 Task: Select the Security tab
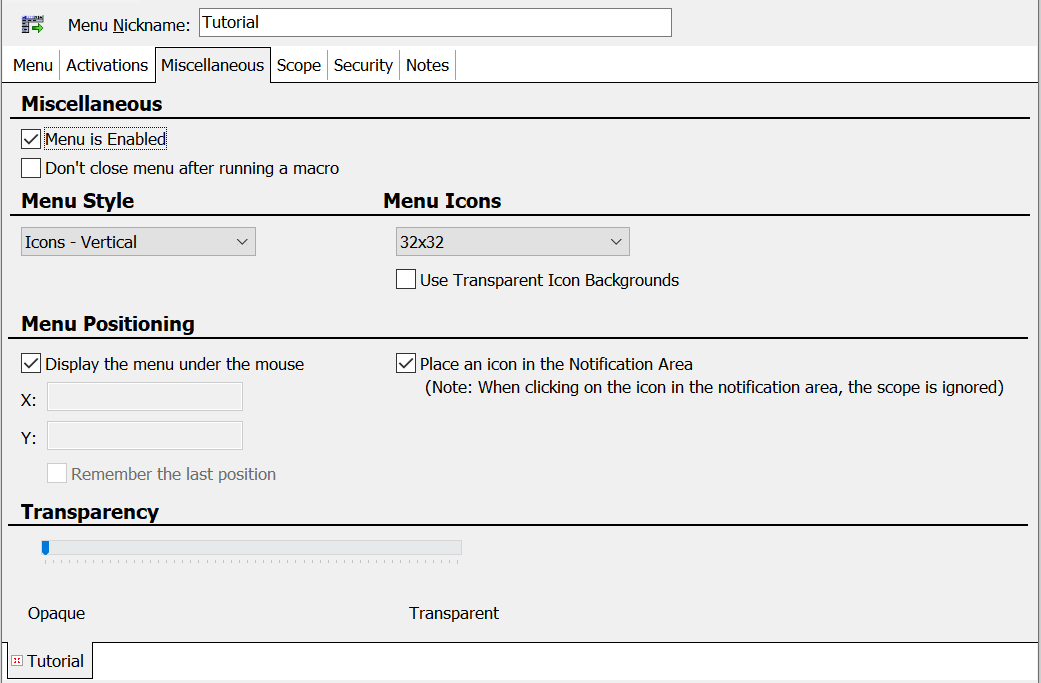tap(363, 65)
